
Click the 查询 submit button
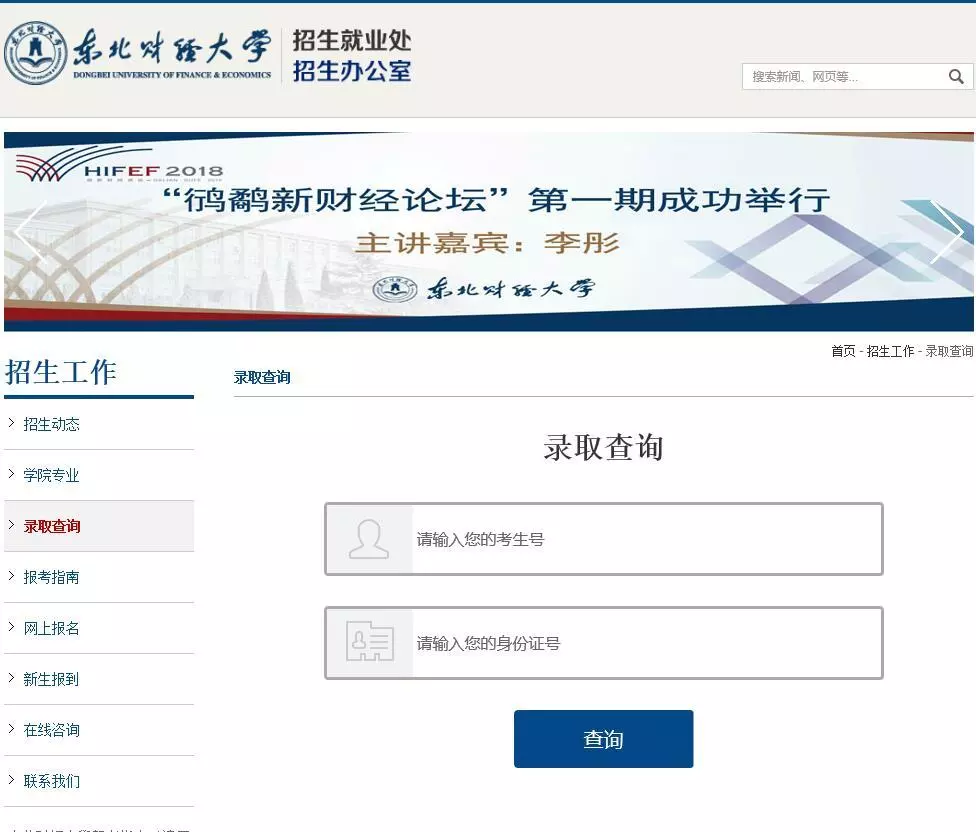[x=603, y=738]
